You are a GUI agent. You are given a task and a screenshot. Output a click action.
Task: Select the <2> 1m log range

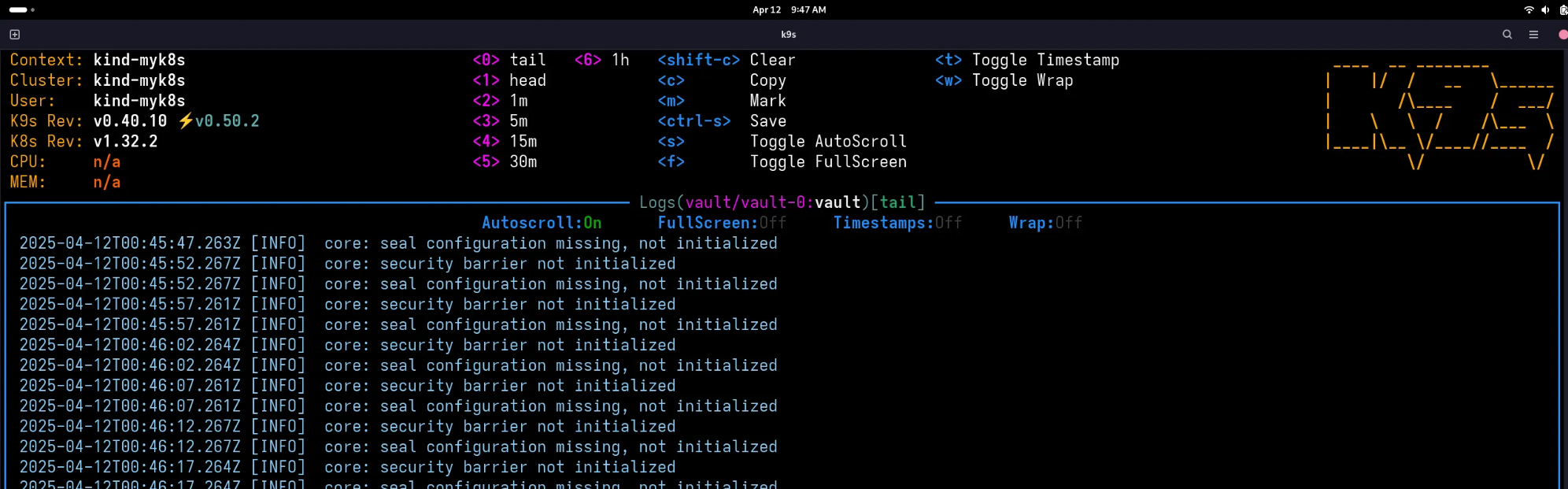(501, 101)
